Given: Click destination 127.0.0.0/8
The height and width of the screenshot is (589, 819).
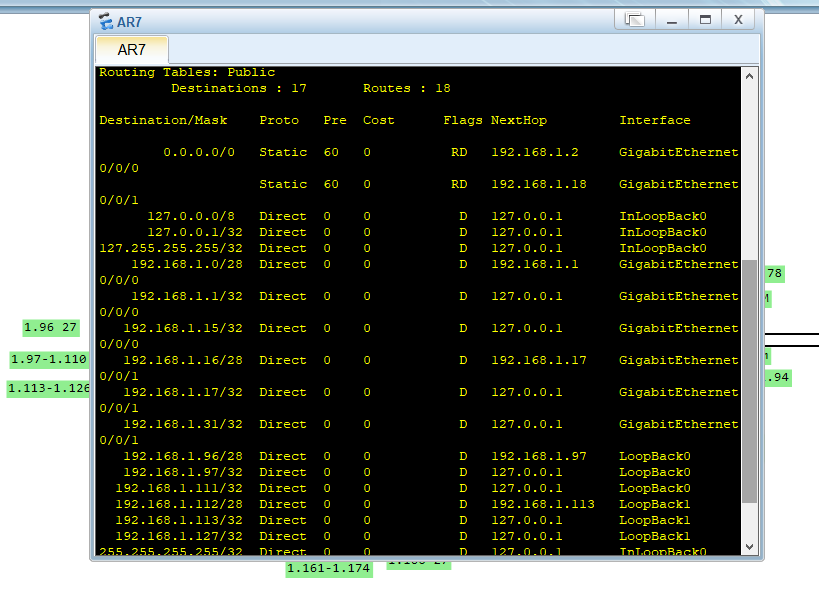Looking at the screenshot, I should tap(191, 216).
